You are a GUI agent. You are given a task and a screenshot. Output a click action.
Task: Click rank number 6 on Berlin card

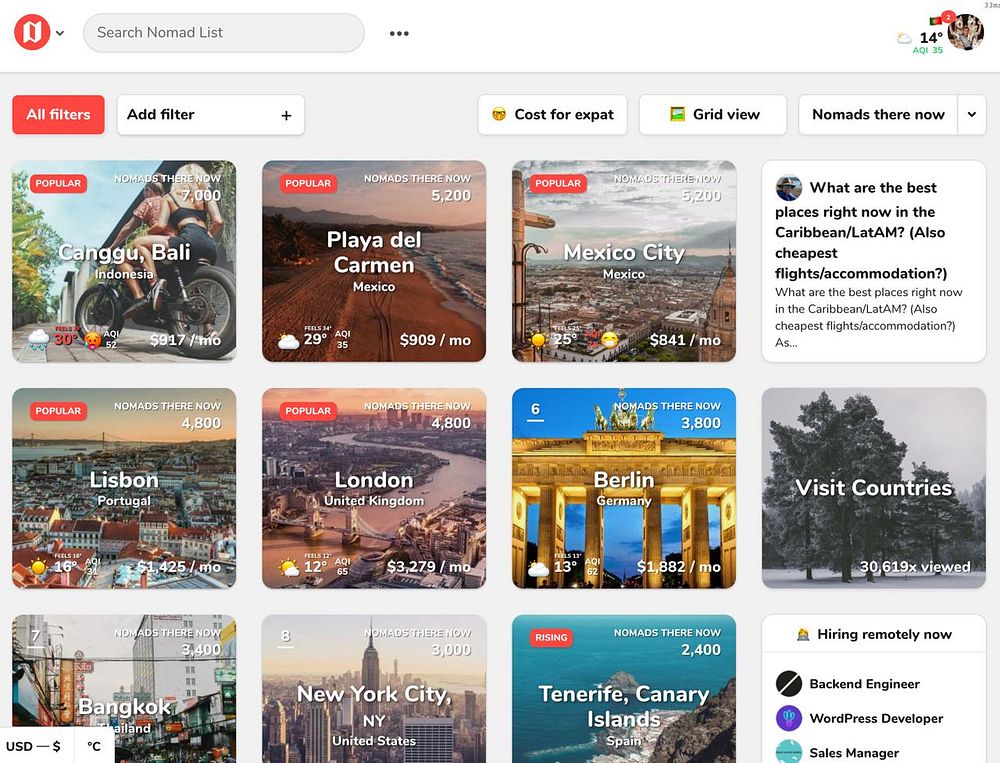pyautogui.click(x=536, y=410)
